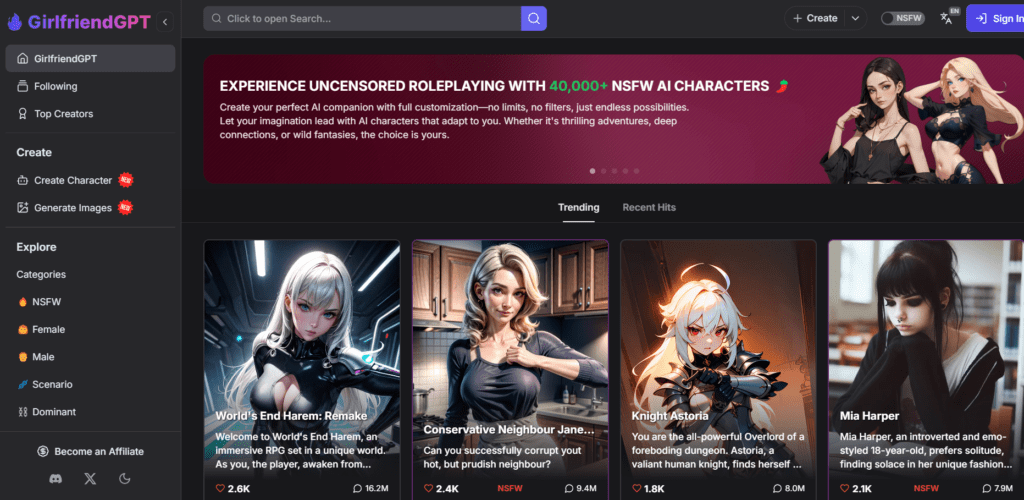Open the Categories link under Explore

click(x=41, y=274)
